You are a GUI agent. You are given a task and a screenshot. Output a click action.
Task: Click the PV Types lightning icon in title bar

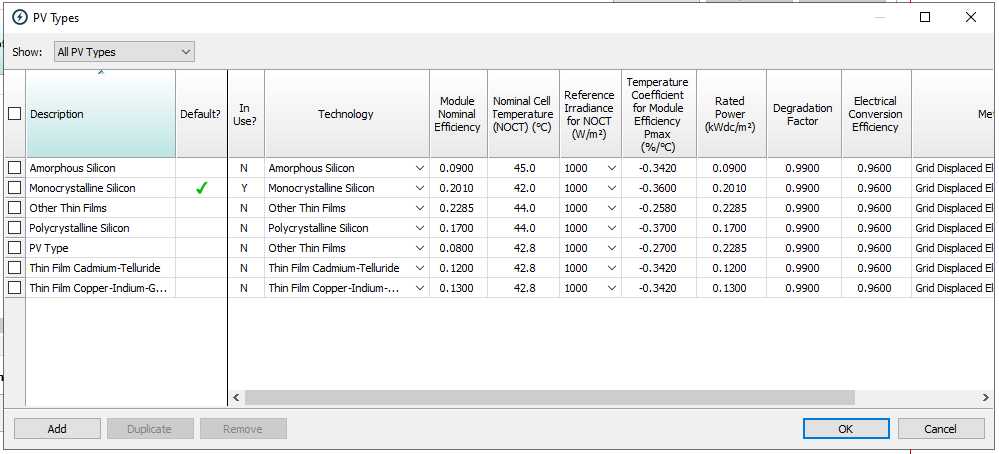pos(20,17)
